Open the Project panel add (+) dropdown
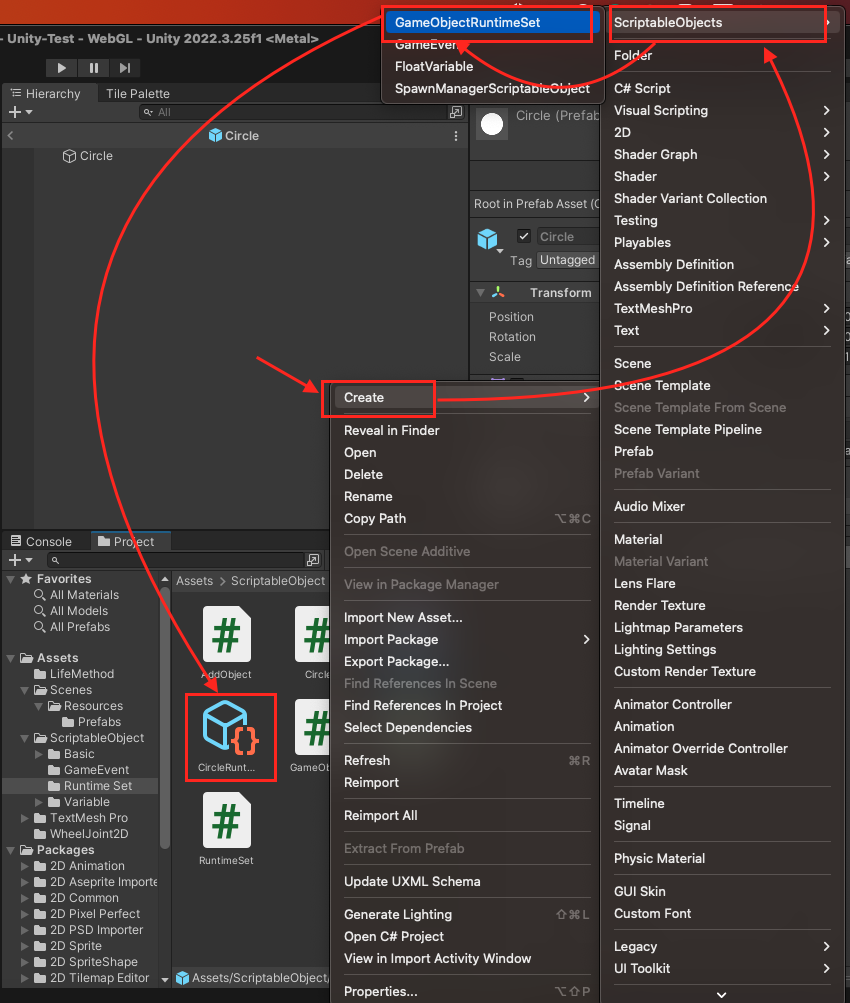850x1003 pixels. coord(20,560)
